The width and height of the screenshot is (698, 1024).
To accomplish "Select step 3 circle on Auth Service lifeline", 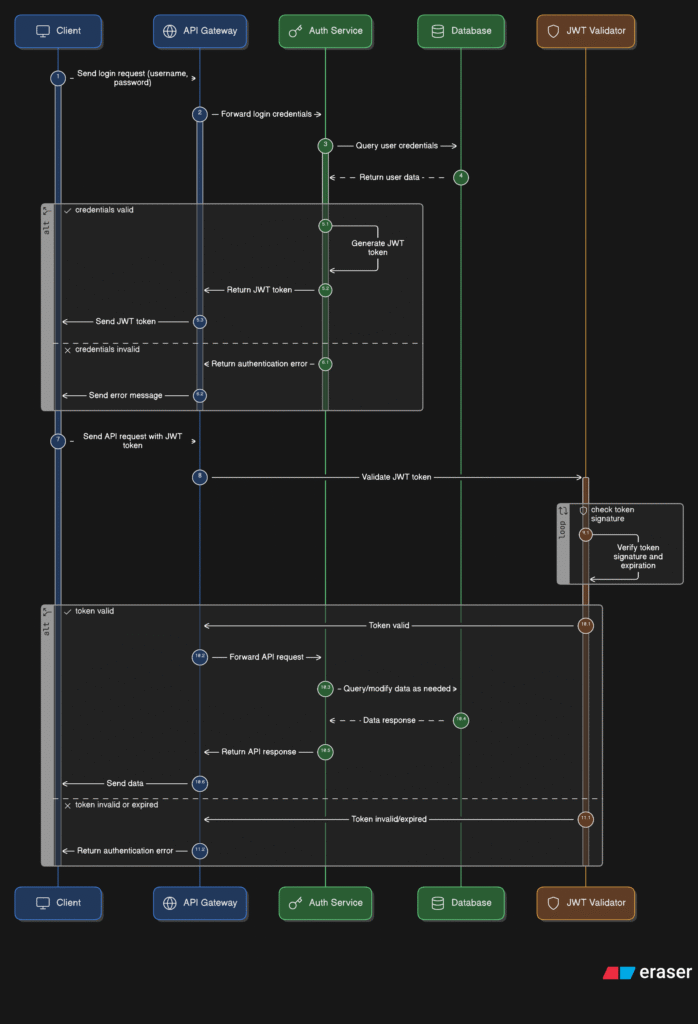I will (x=325, y=146).
